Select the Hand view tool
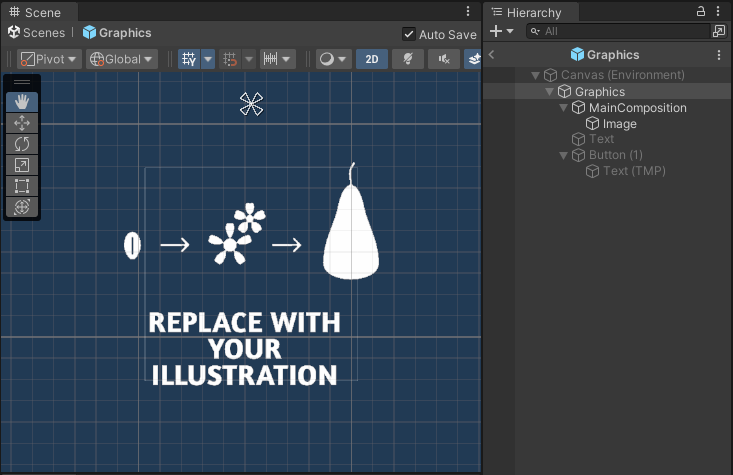The height and width of the screenshot is (475, 733). (x=22, y=102)
